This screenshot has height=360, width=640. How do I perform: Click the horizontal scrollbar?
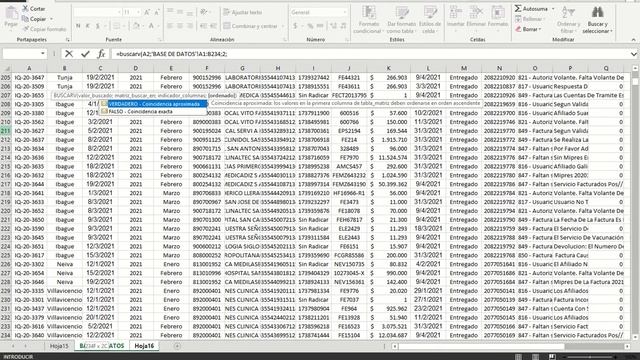pos(482,346)
